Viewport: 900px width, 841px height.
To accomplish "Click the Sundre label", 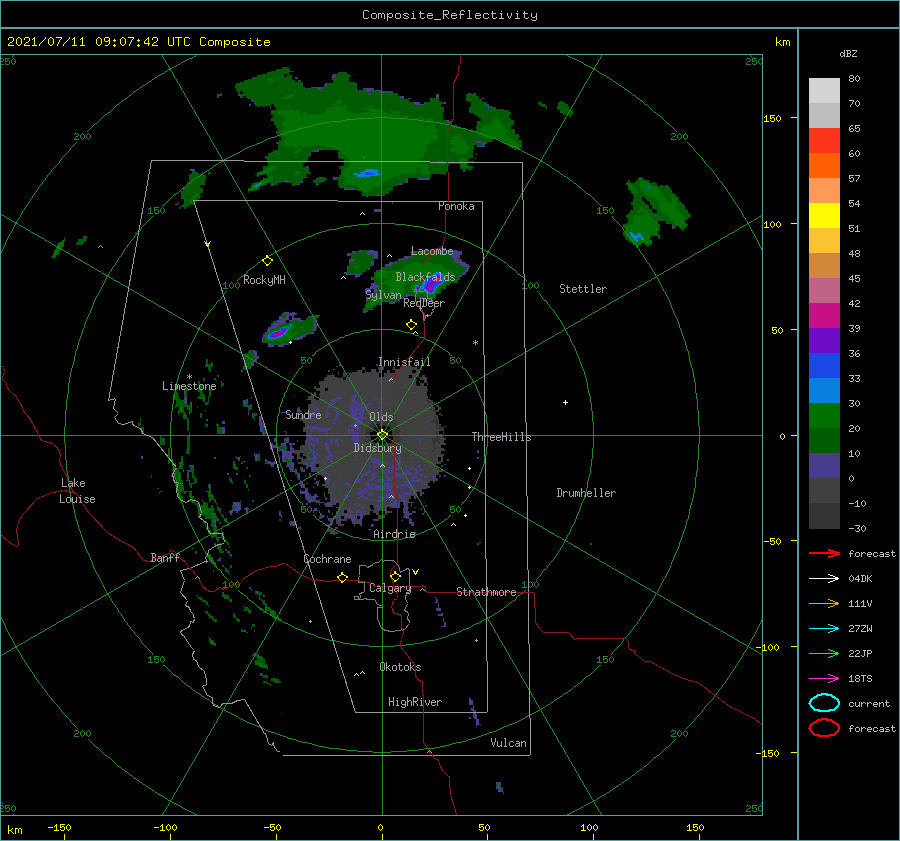I will (x=303, y=414).
